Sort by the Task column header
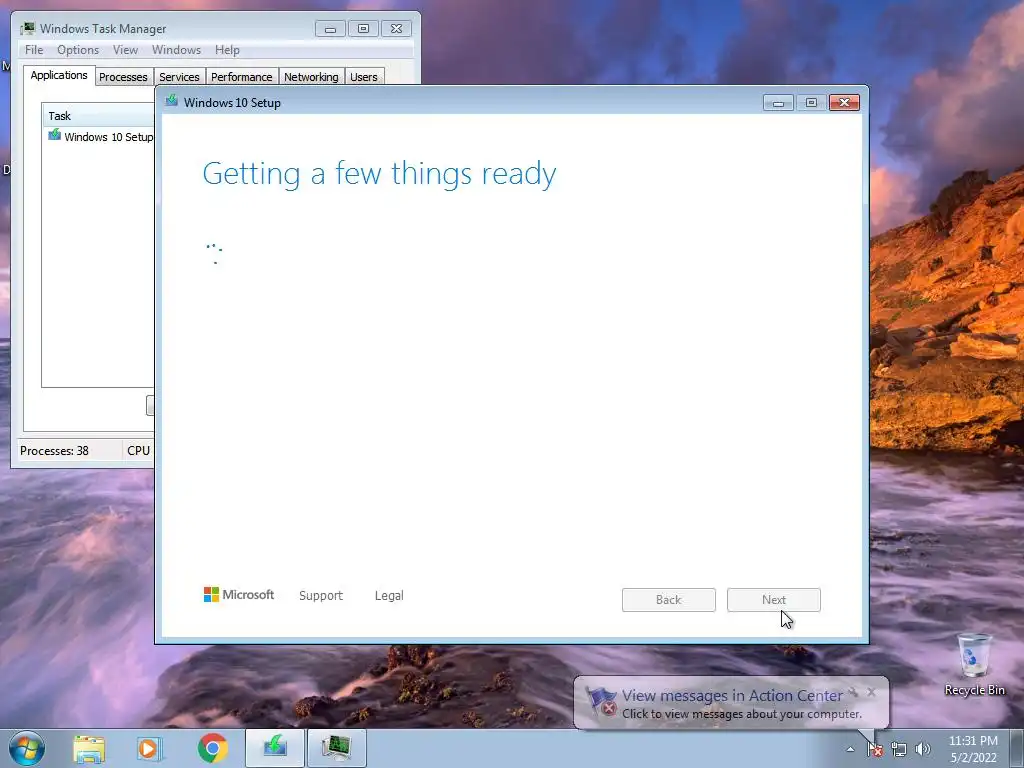Viewport: 1024px width, 768px height. tap(99, 116)
